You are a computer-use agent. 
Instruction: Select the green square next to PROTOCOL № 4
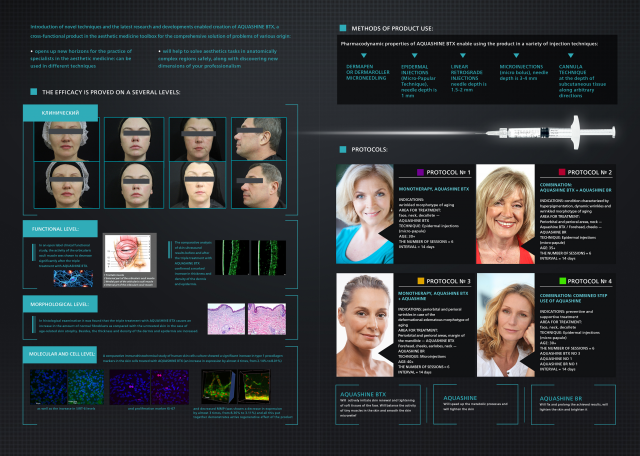562,281
